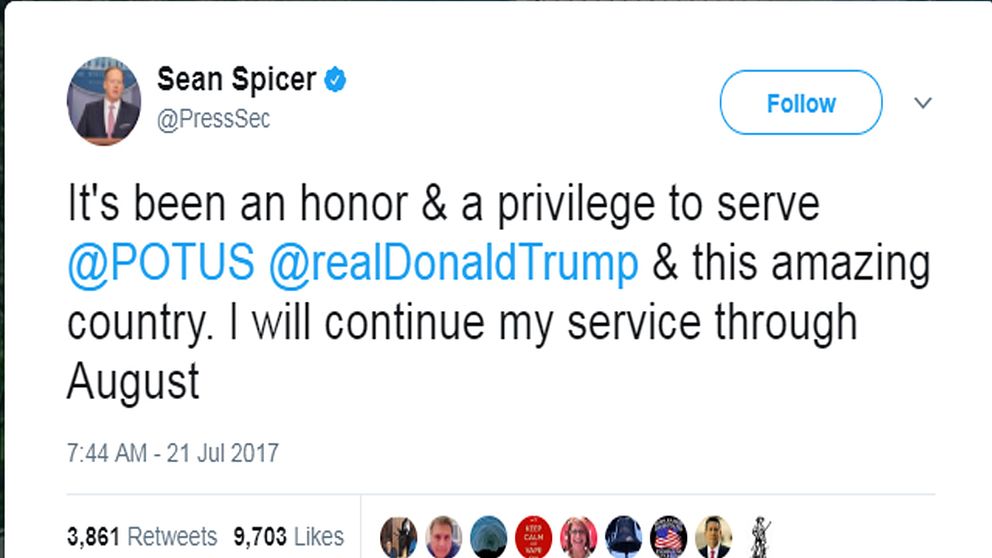The height and width of the screenshot is (558, 992).
Task: Click the dark blue avatar left of flag
Action: click(x=624, y=537)
